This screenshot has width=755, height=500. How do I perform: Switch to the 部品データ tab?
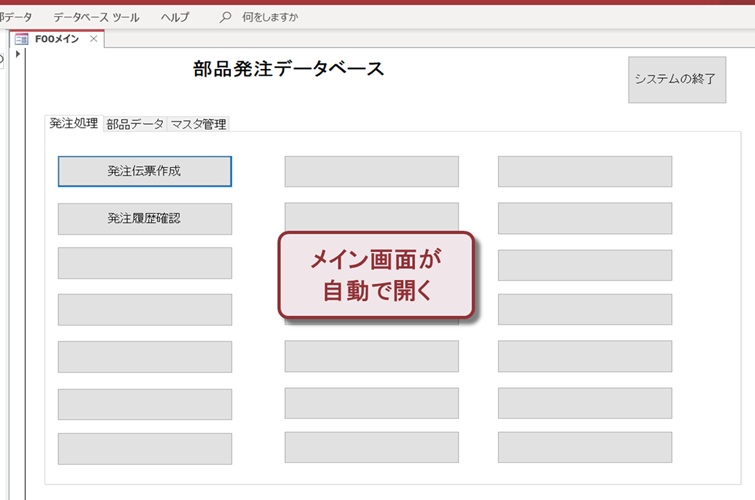point(135,125)
